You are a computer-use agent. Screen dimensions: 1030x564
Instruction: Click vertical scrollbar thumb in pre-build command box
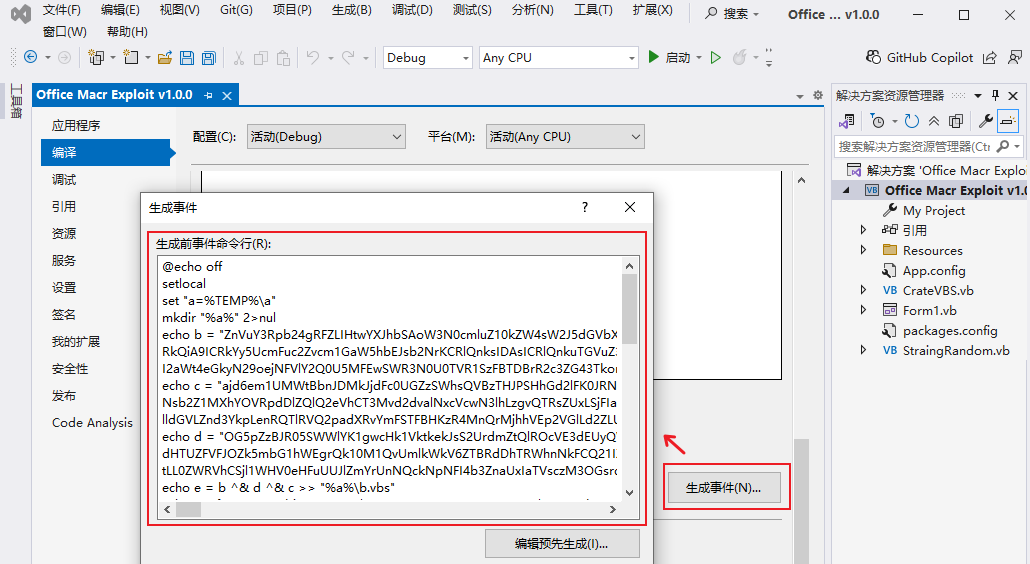tap(629, 309)
